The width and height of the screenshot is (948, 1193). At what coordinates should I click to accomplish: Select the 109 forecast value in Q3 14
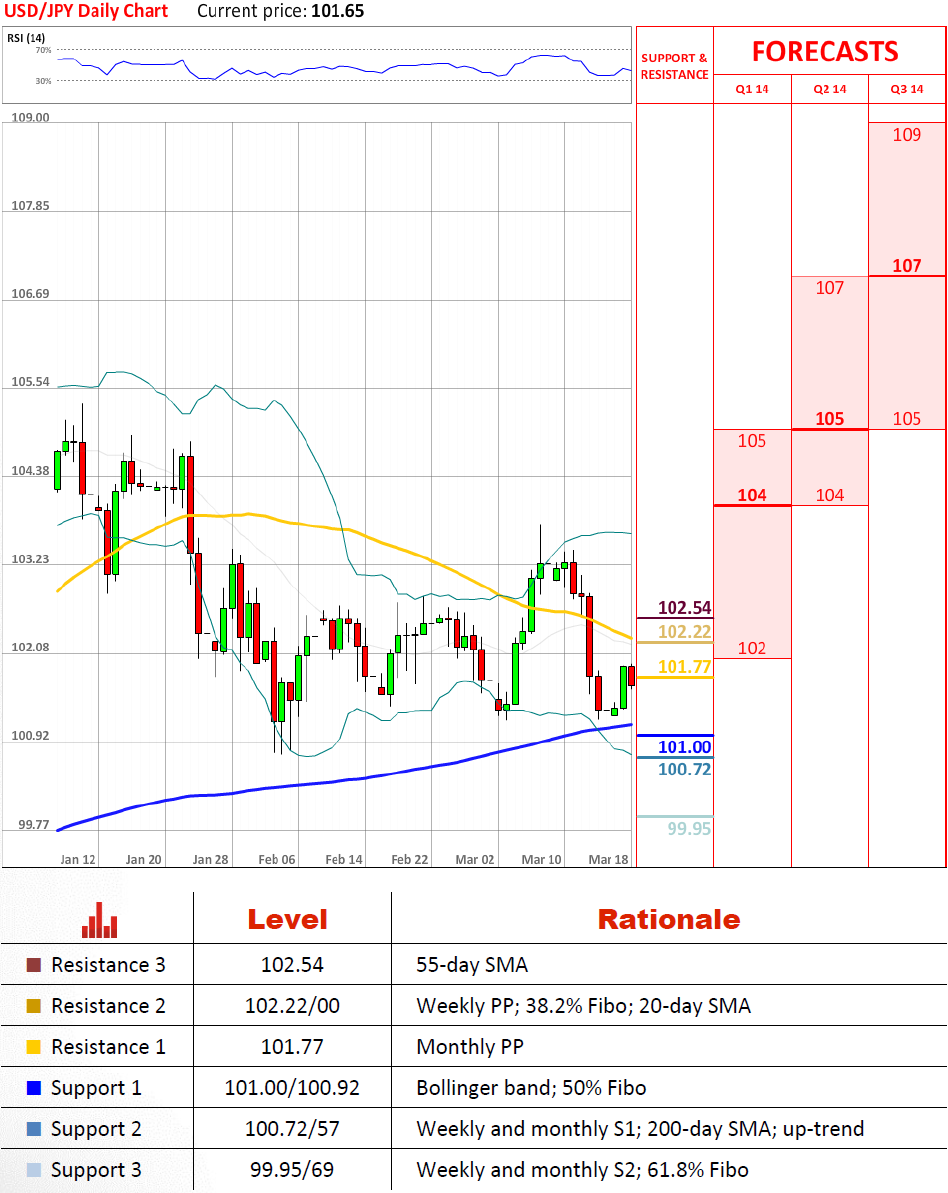[x=906, y=135]
